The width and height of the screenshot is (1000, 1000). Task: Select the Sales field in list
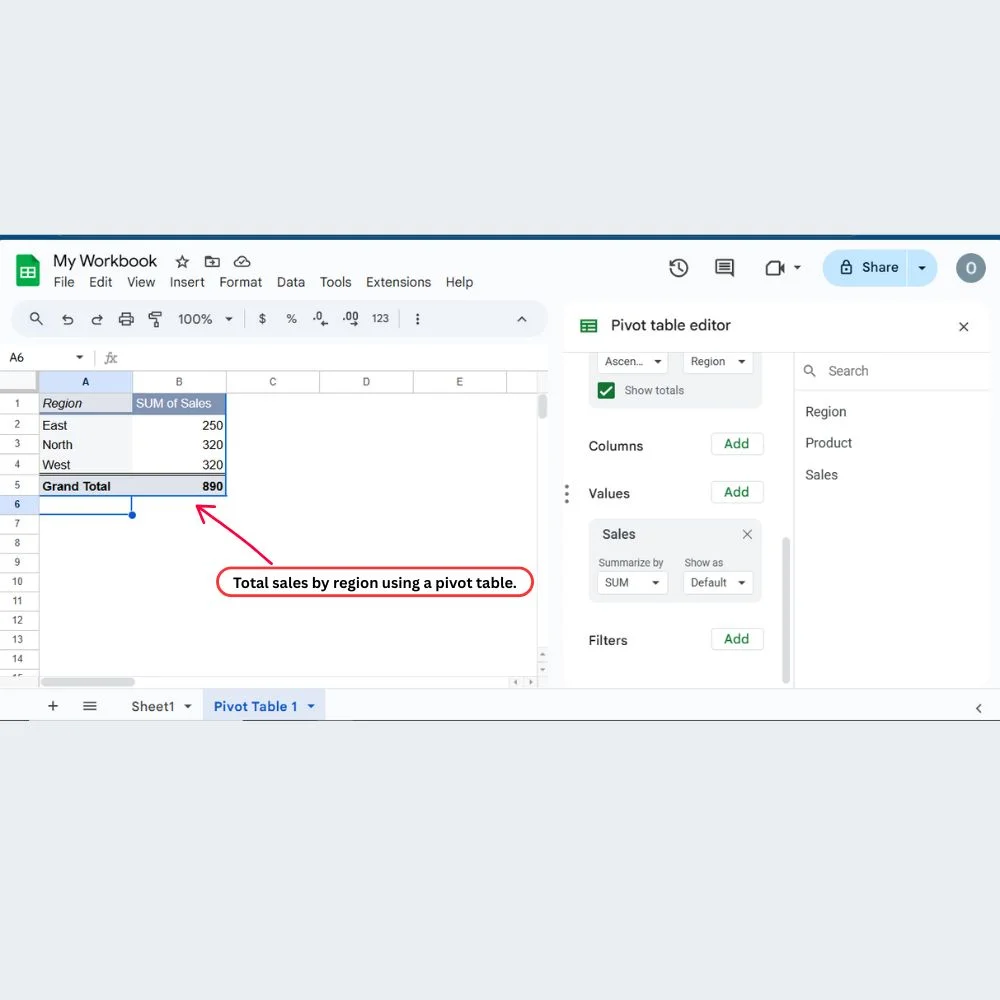click(821, 475)
